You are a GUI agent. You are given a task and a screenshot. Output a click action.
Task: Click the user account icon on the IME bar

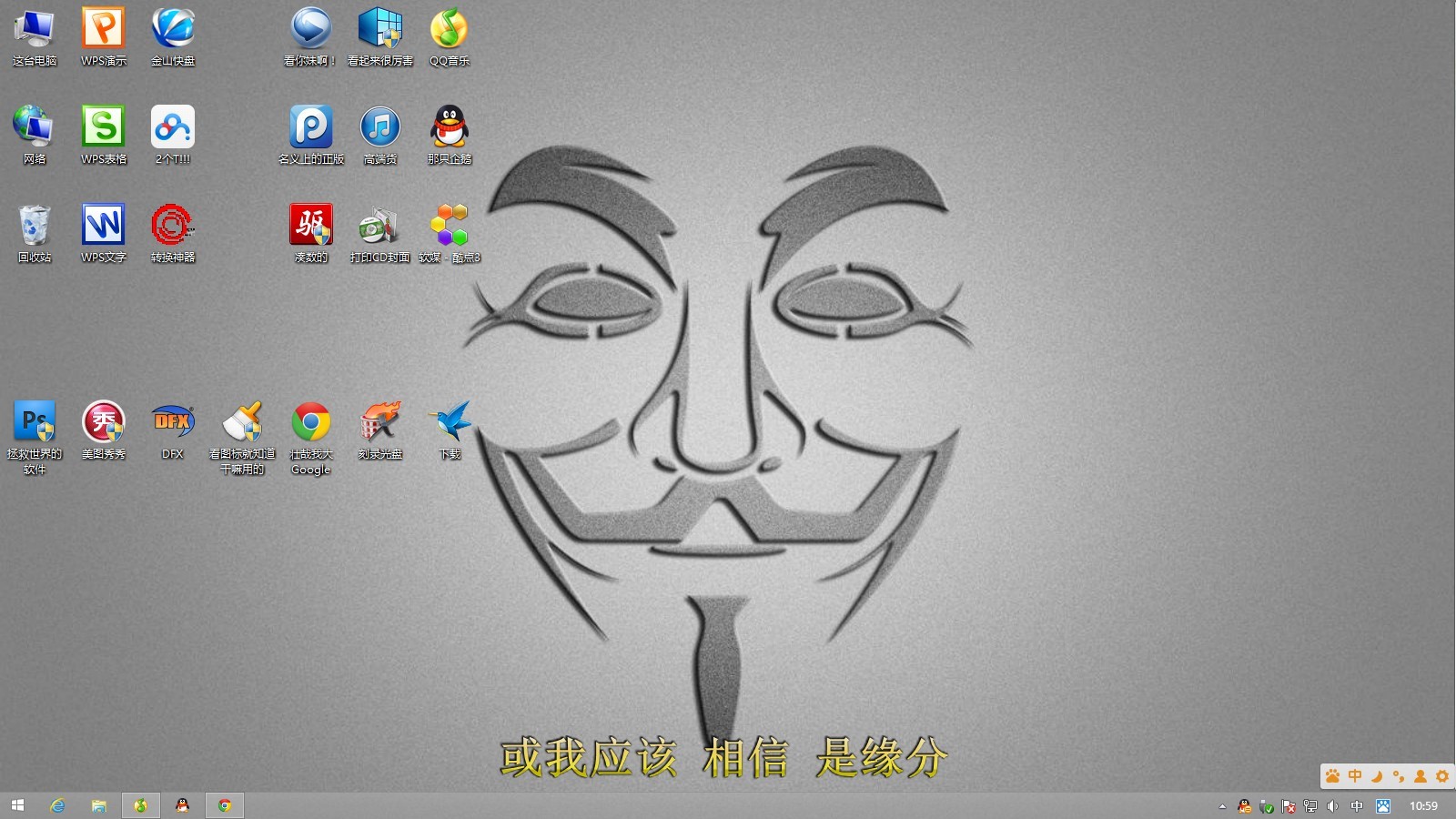pos(1421,776)
